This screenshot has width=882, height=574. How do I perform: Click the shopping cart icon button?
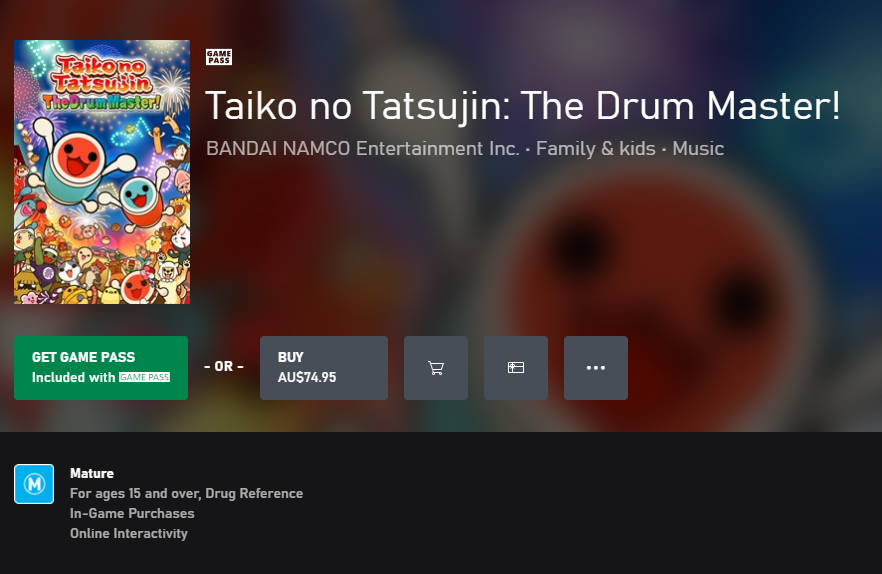click(x=436, y=368)
